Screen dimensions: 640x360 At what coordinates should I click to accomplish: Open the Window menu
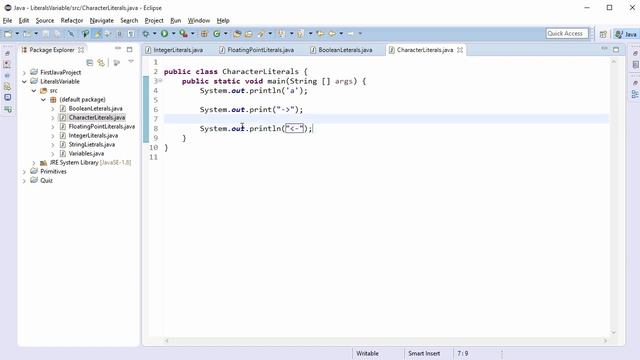tap(199, 20)
